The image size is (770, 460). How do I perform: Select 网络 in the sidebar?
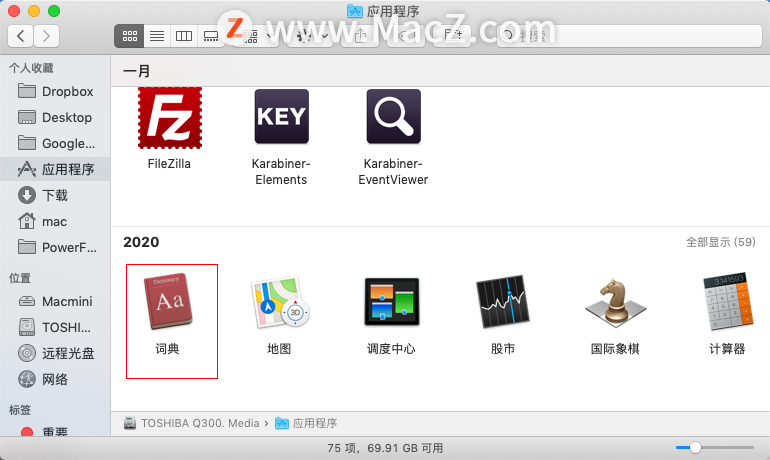pos(55,379)
